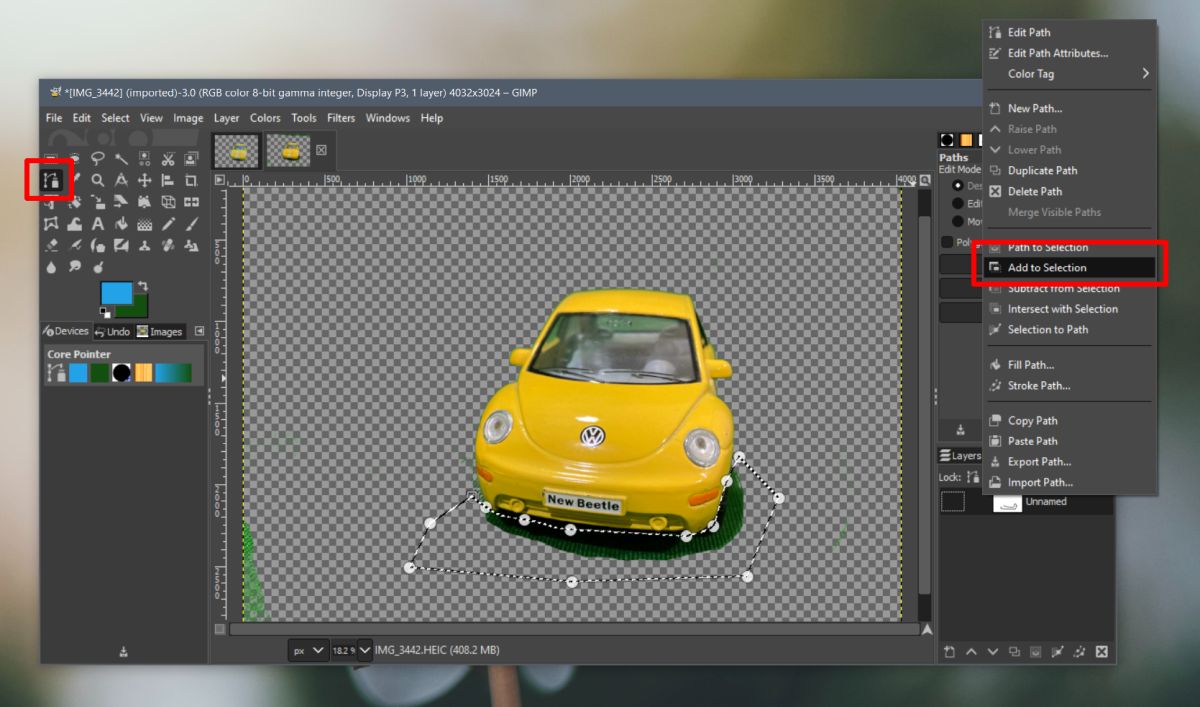Image resolution: width=1200 pixels, height=707 pixels.
Task: Select the Text tool
Action: coord(97,224)
